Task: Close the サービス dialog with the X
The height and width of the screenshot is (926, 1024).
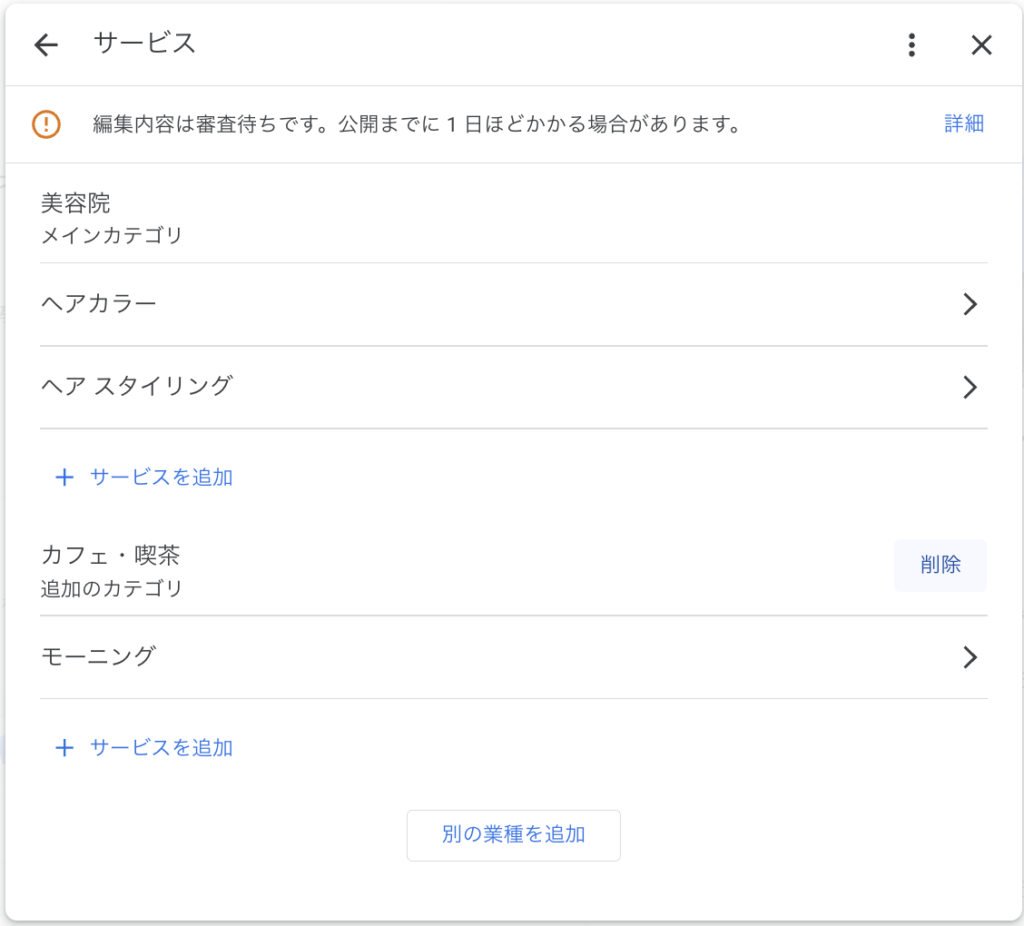Action: [982, 45]
